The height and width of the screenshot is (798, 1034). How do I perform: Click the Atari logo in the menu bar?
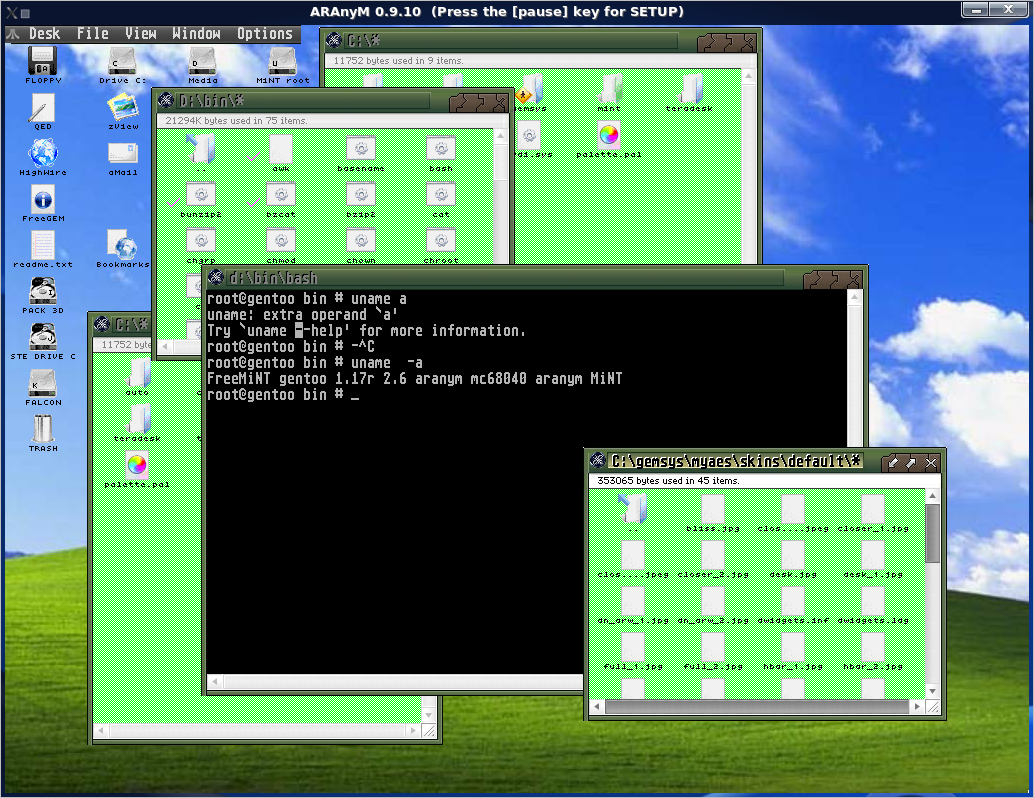pos(13,34)
